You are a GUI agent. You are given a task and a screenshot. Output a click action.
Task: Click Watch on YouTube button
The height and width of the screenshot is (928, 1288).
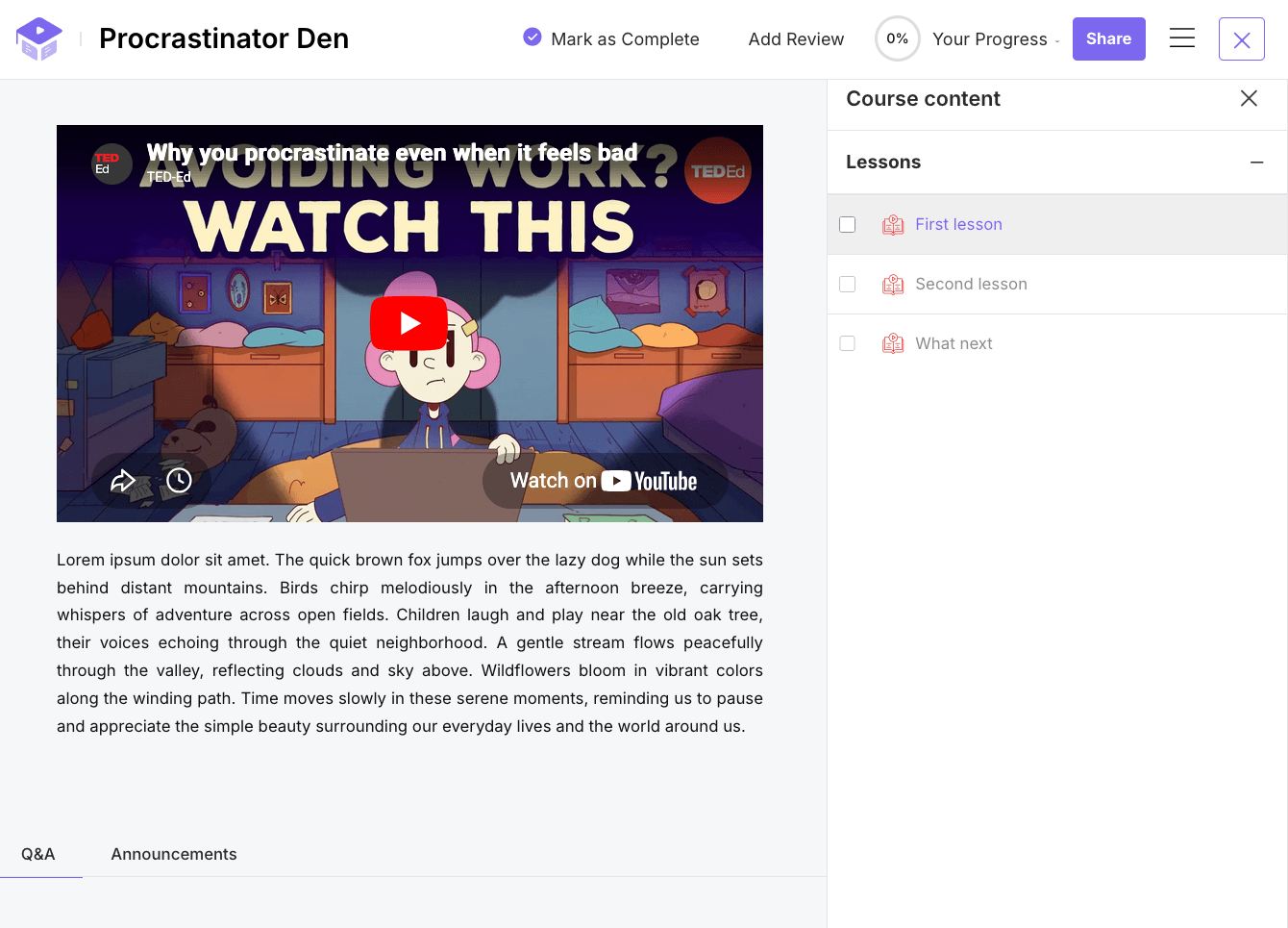604,481
